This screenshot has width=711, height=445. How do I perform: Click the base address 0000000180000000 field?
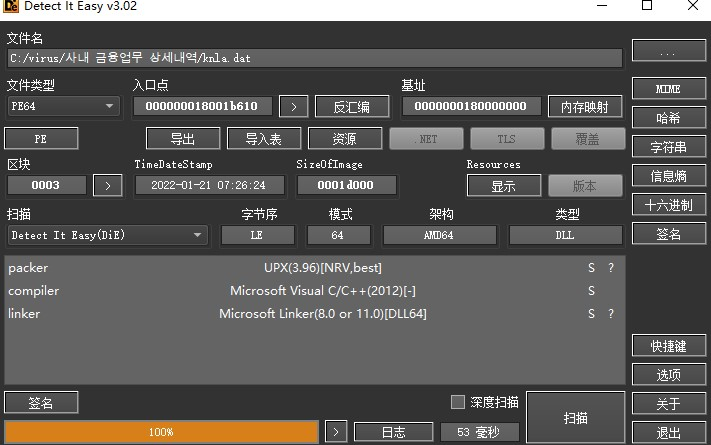click(x=471, y=107)
